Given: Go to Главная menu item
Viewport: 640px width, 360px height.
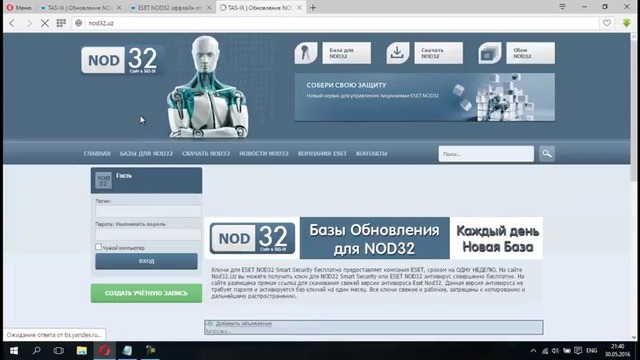Looking at the screenshot, I should click(97, 153).
